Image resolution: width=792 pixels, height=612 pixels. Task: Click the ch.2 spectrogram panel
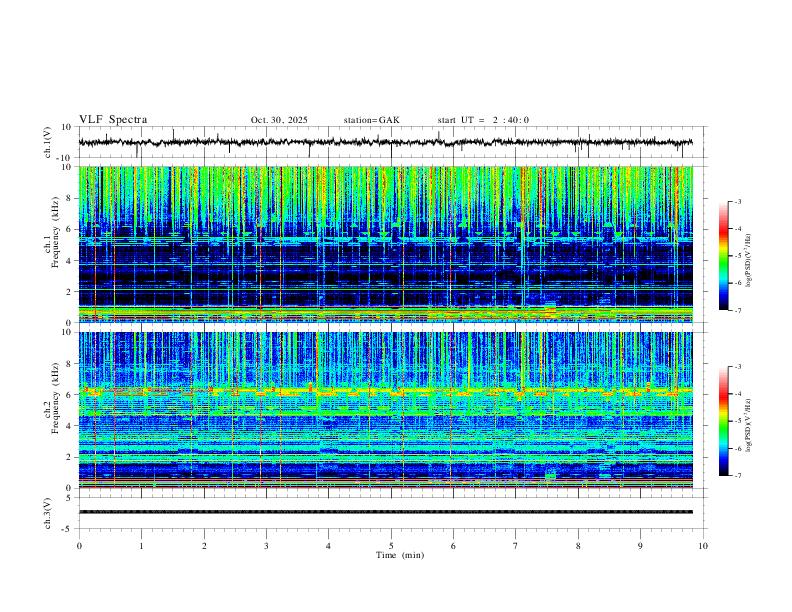[385, 410]
